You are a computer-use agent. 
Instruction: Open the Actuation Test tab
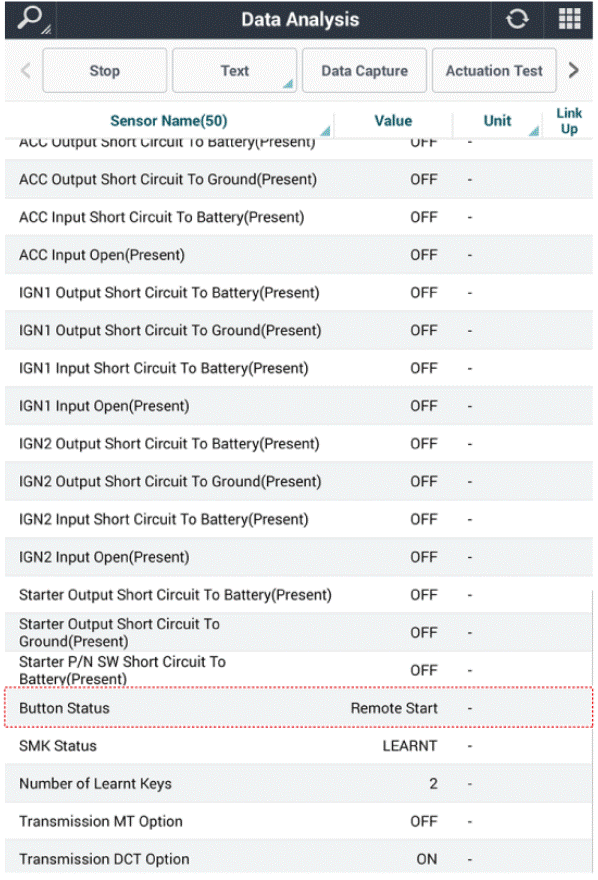click(494, 71)
